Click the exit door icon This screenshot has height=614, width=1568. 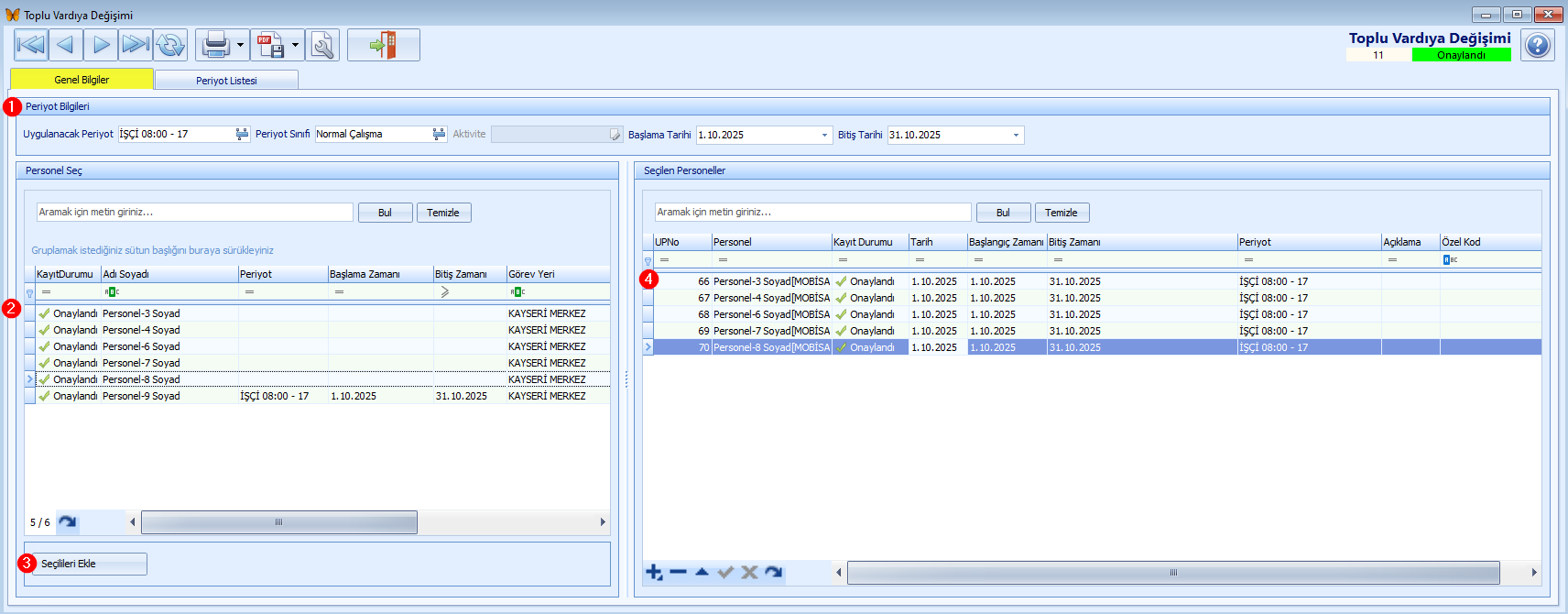[383, 45]
